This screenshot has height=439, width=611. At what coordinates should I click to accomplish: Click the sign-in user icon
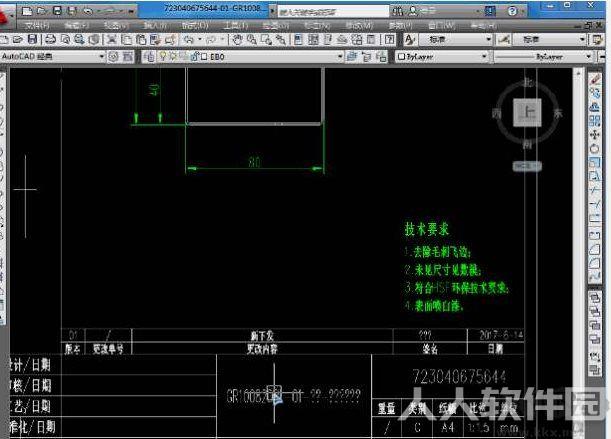[x=413, y=11]
